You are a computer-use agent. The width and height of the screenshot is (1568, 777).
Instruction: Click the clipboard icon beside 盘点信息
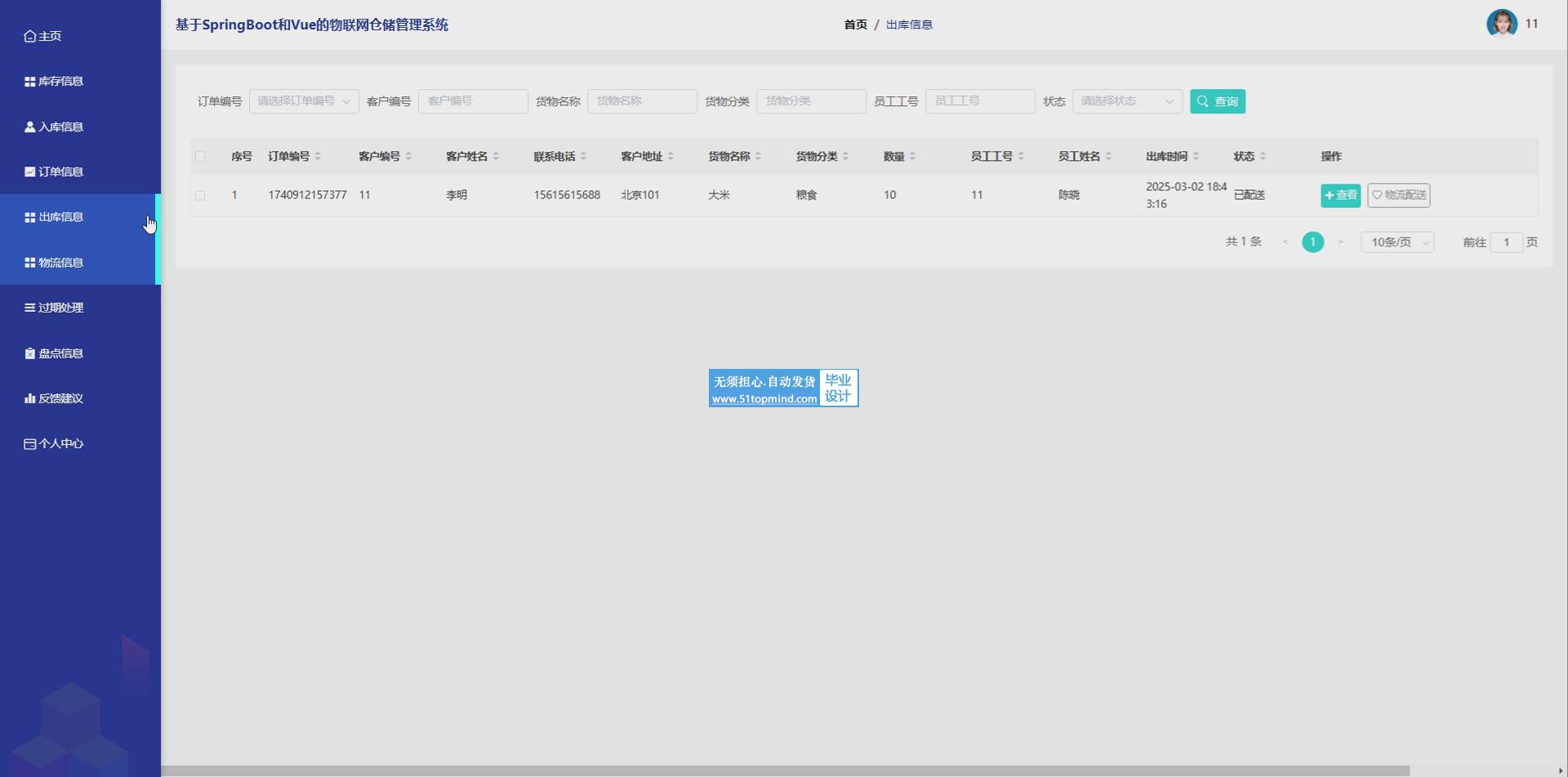point(29,353)
